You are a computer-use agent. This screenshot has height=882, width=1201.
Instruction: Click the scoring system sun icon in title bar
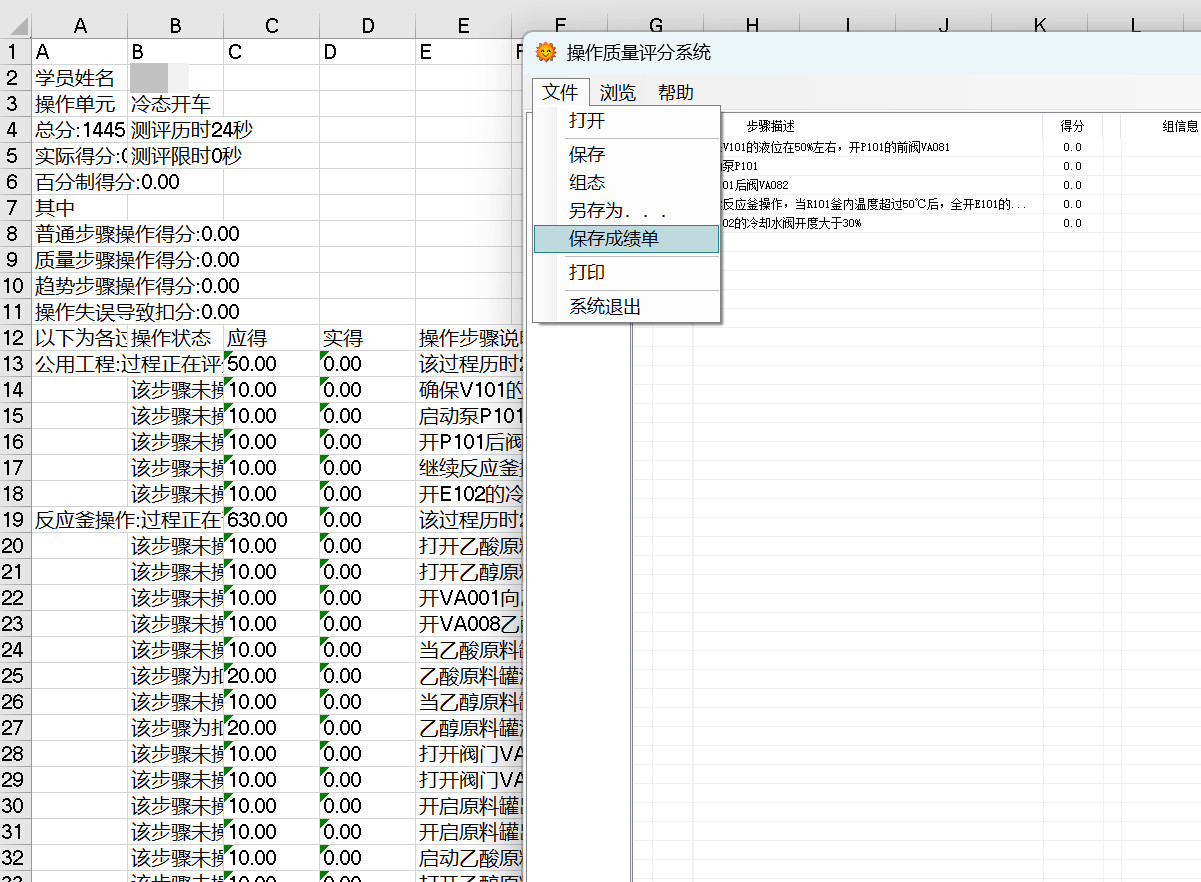coord(545,53)
